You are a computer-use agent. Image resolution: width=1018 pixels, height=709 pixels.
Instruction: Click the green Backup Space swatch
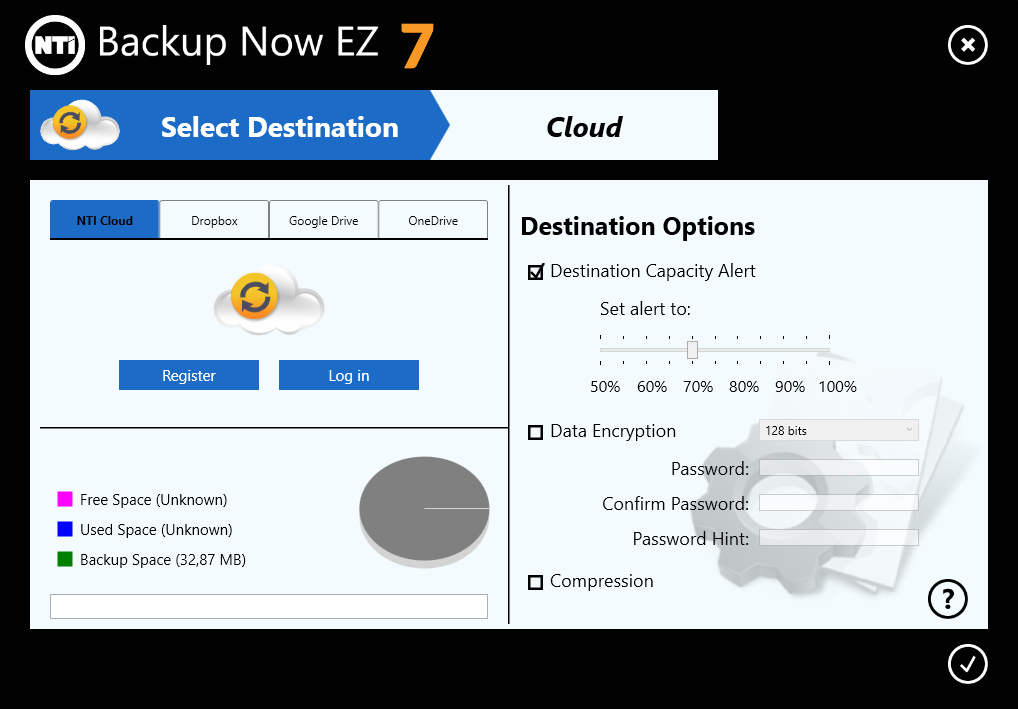[65, 559]
